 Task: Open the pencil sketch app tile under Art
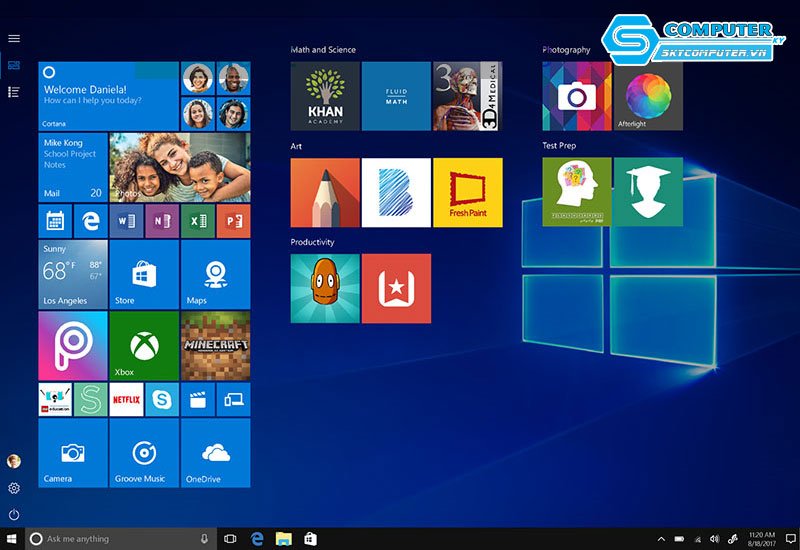coord(325,192)
